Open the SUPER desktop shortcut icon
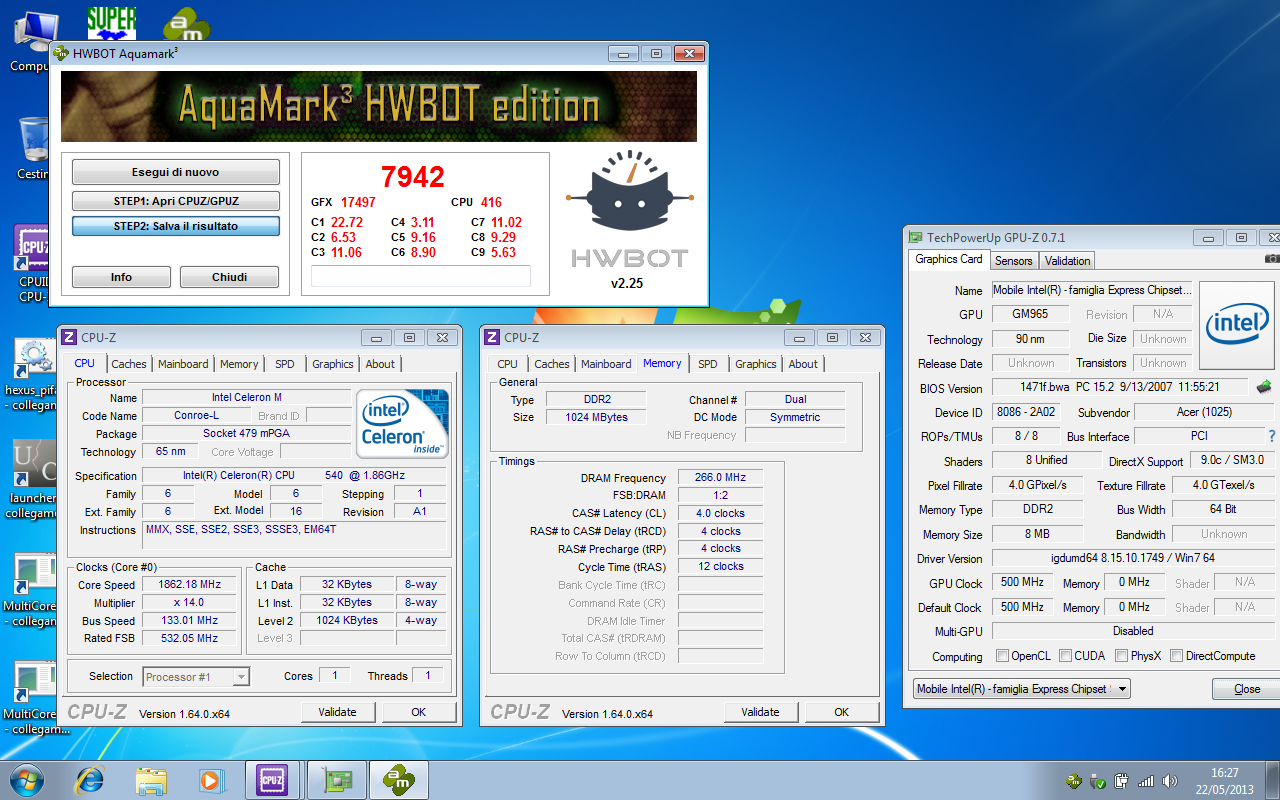The width and height of the screenshot is (1280, 800). coord(111,22)
